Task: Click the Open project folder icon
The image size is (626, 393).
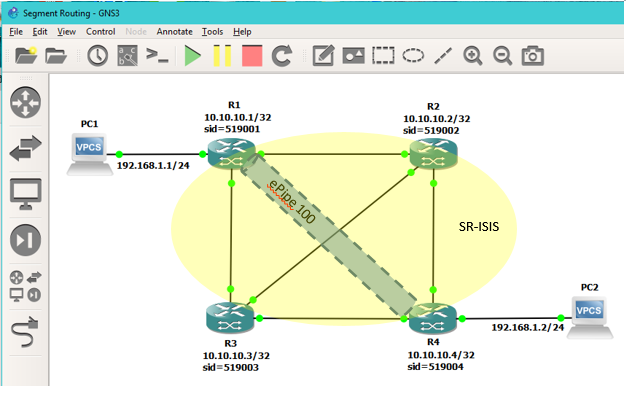Action: 55,56
